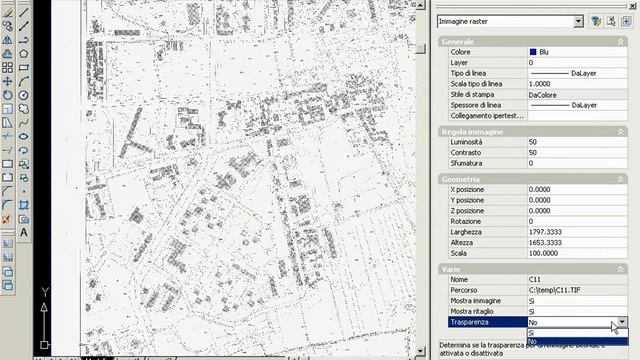
Task: Select the Copy object tool
Action: point(7,27)
